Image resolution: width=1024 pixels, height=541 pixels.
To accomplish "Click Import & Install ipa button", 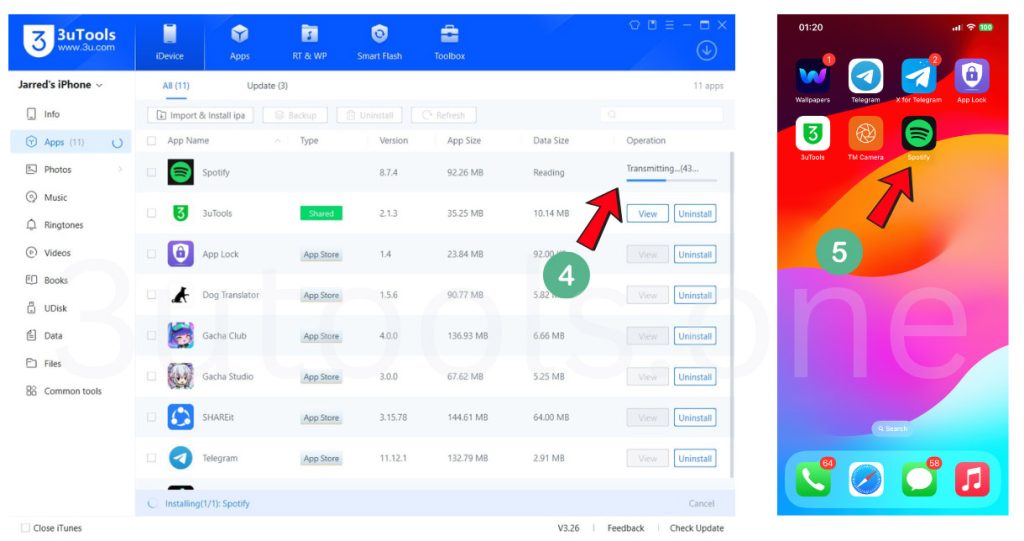I will coord(200,115).
